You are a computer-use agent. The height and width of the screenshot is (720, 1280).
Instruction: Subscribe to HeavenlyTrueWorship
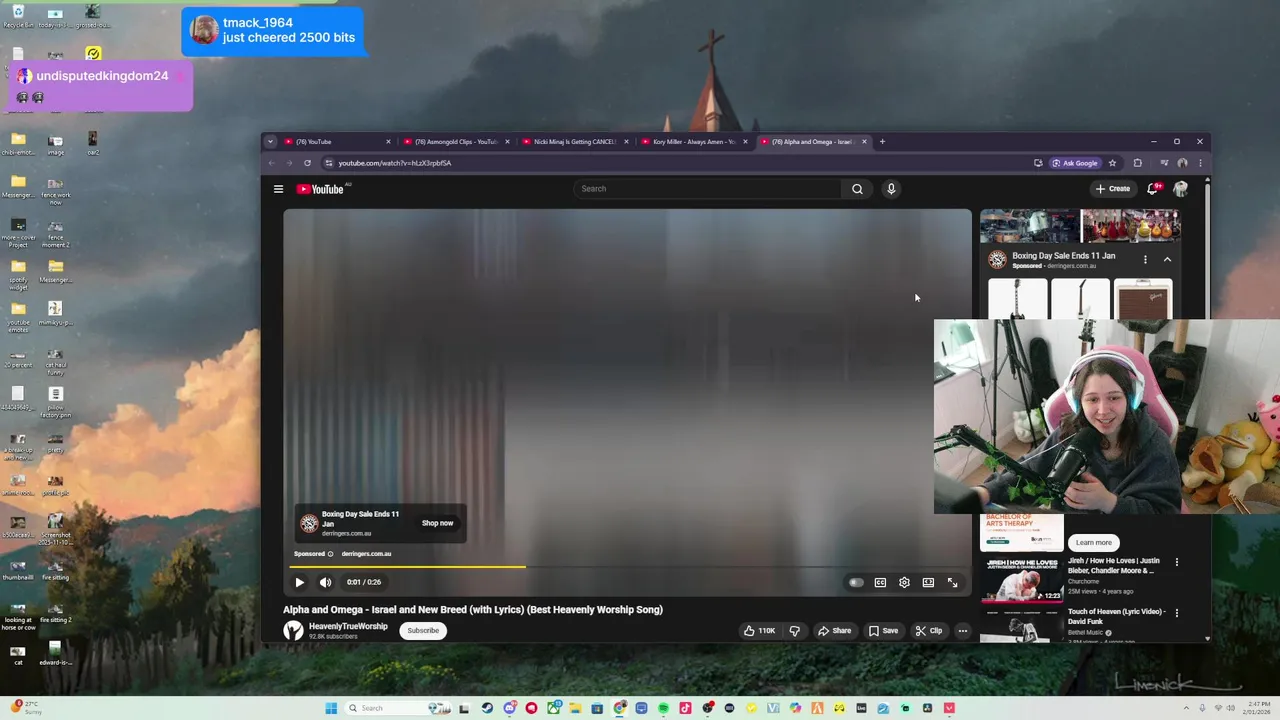point(423,630)
